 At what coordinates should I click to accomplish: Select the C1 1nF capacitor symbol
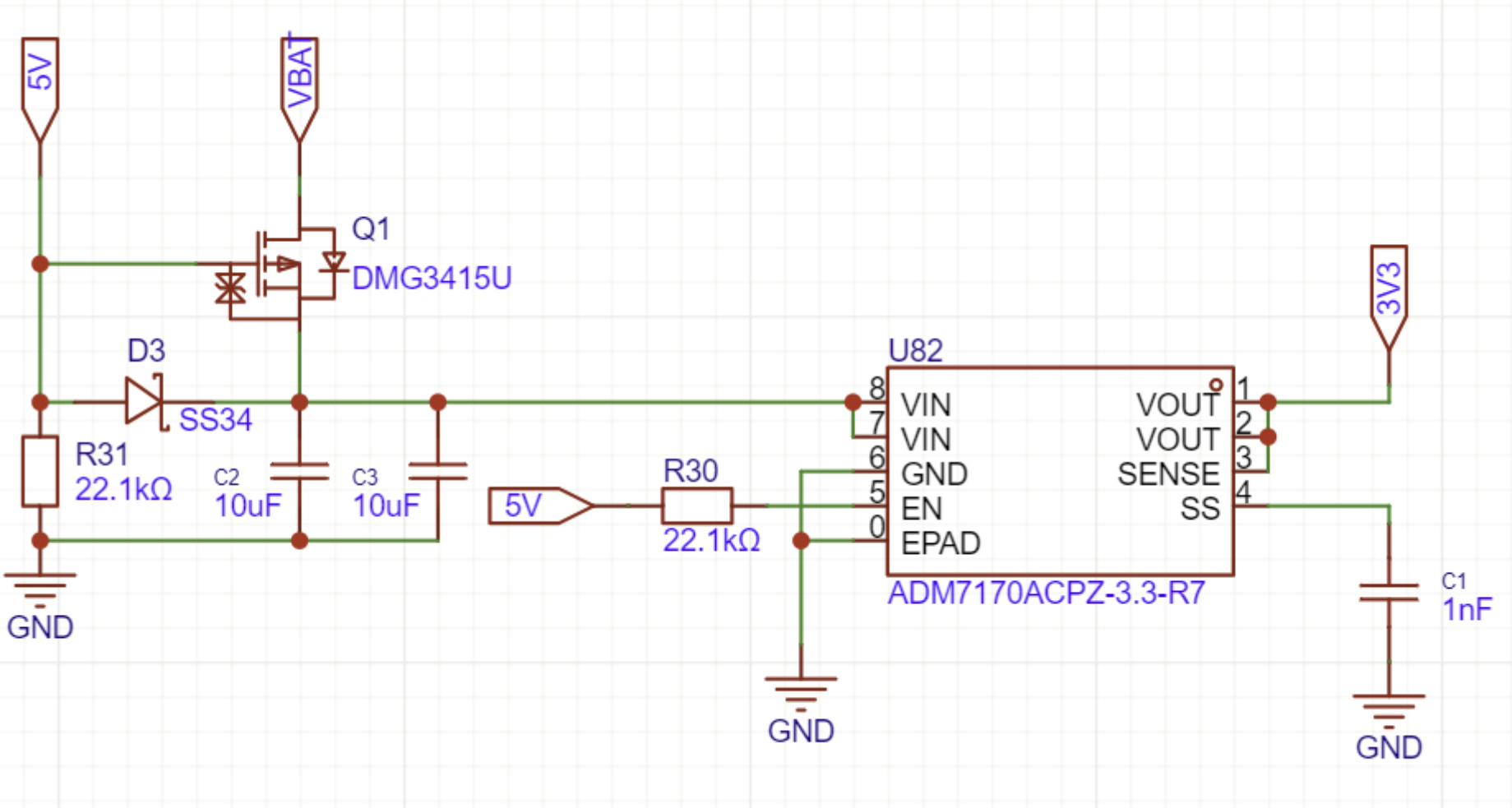[x=1389, y=593]
